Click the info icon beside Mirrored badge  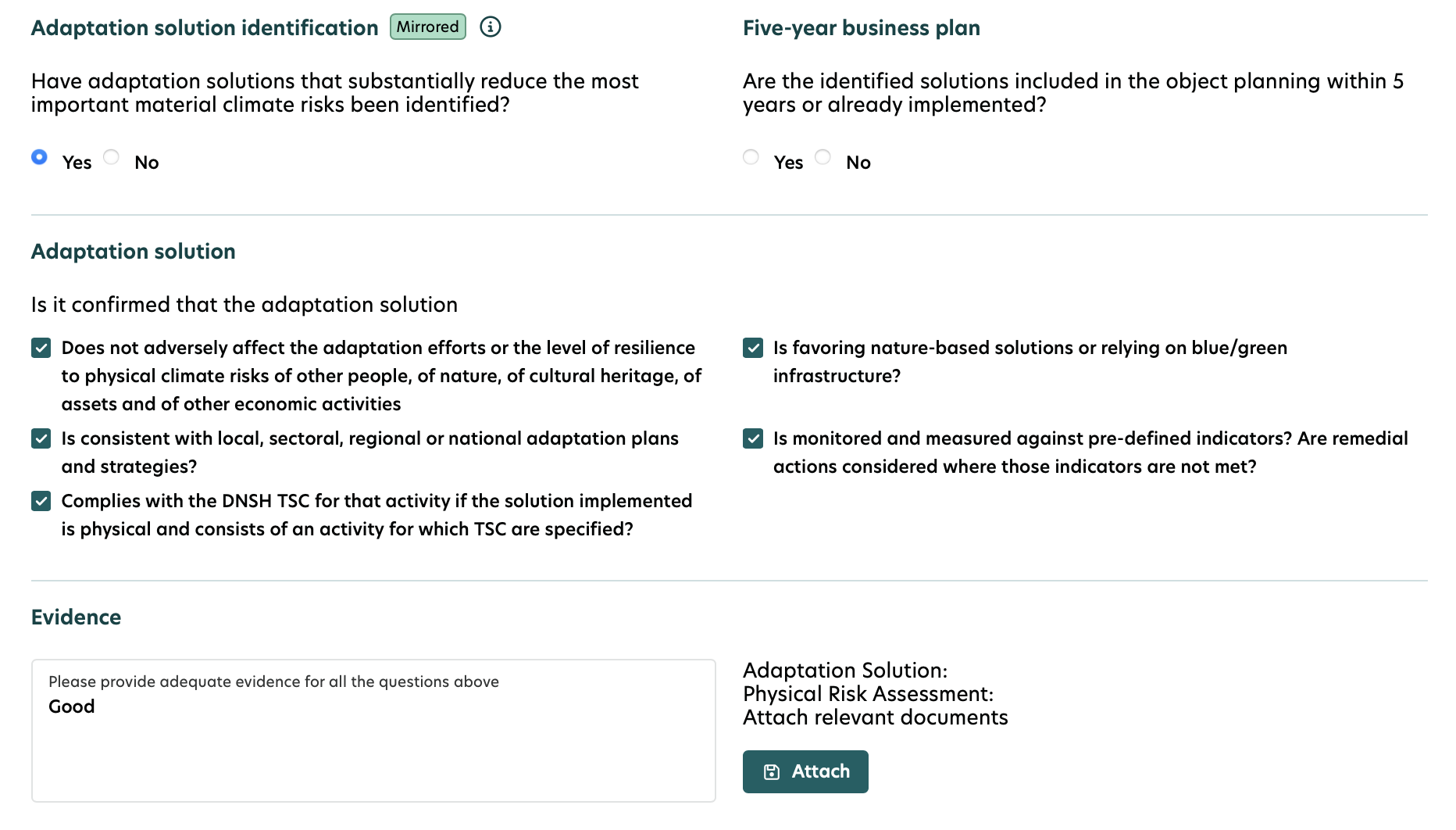coord(490,27)
